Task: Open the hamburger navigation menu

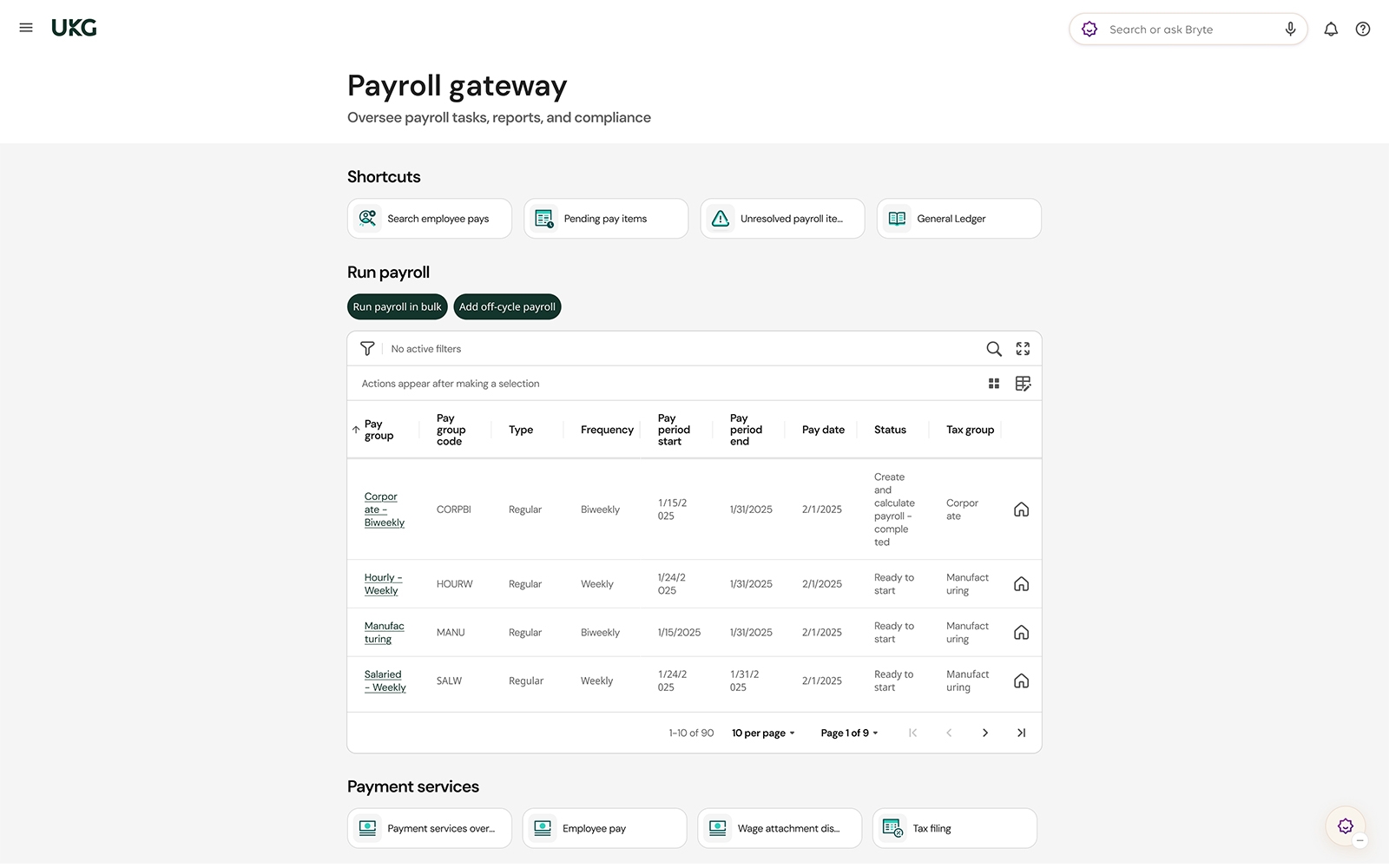Action: 26,28
